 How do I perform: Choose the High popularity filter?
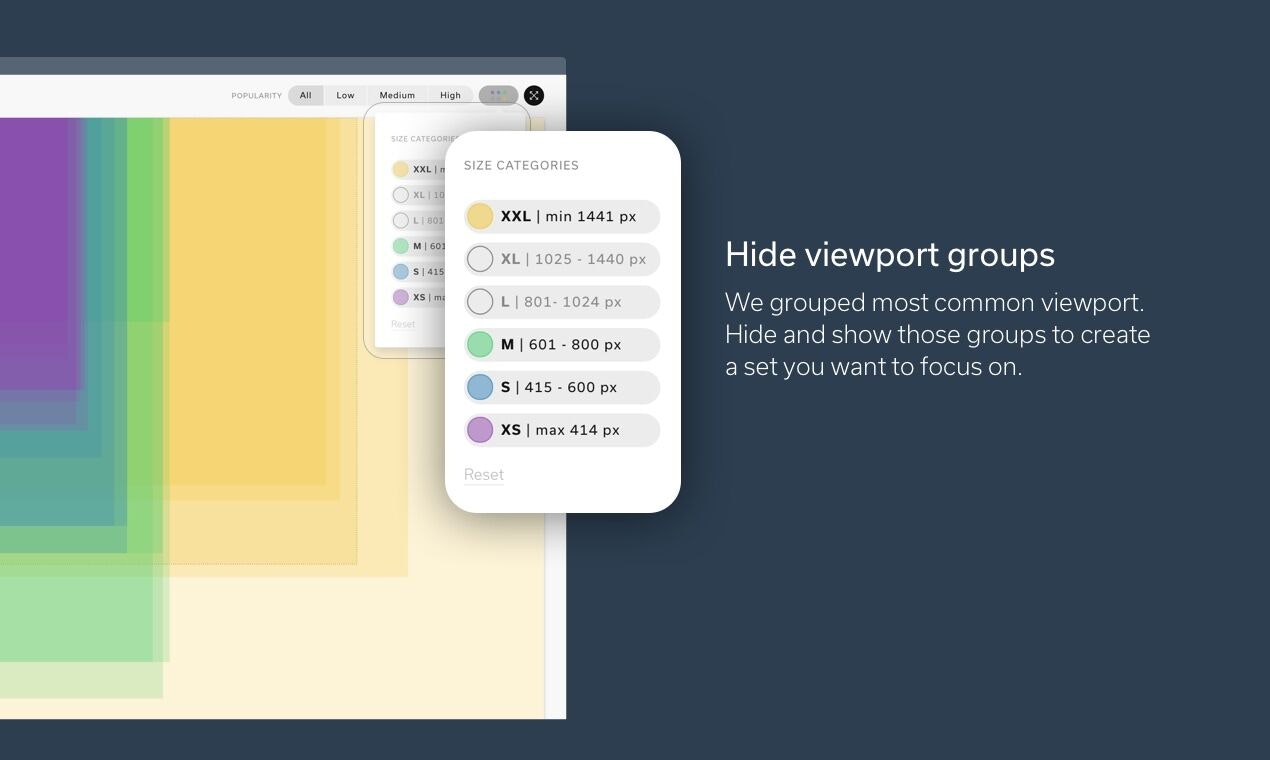point(450,95)
